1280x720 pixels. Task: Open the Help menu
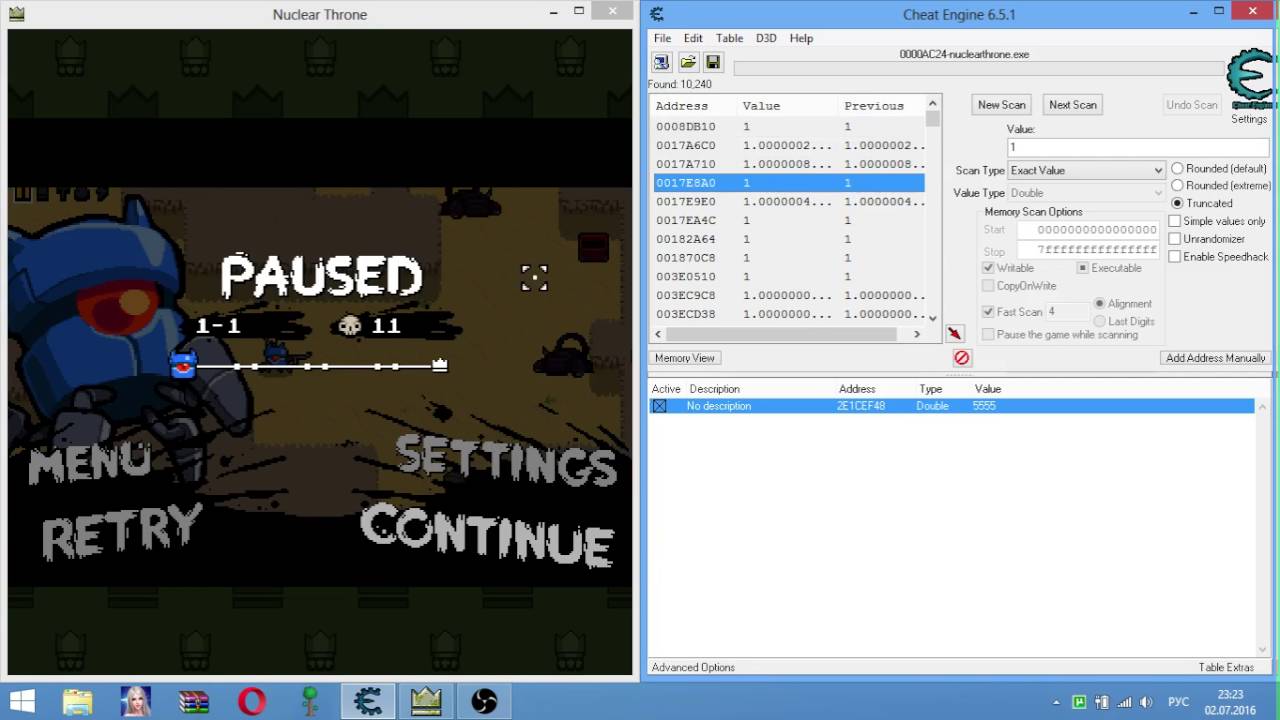(801, 38)
